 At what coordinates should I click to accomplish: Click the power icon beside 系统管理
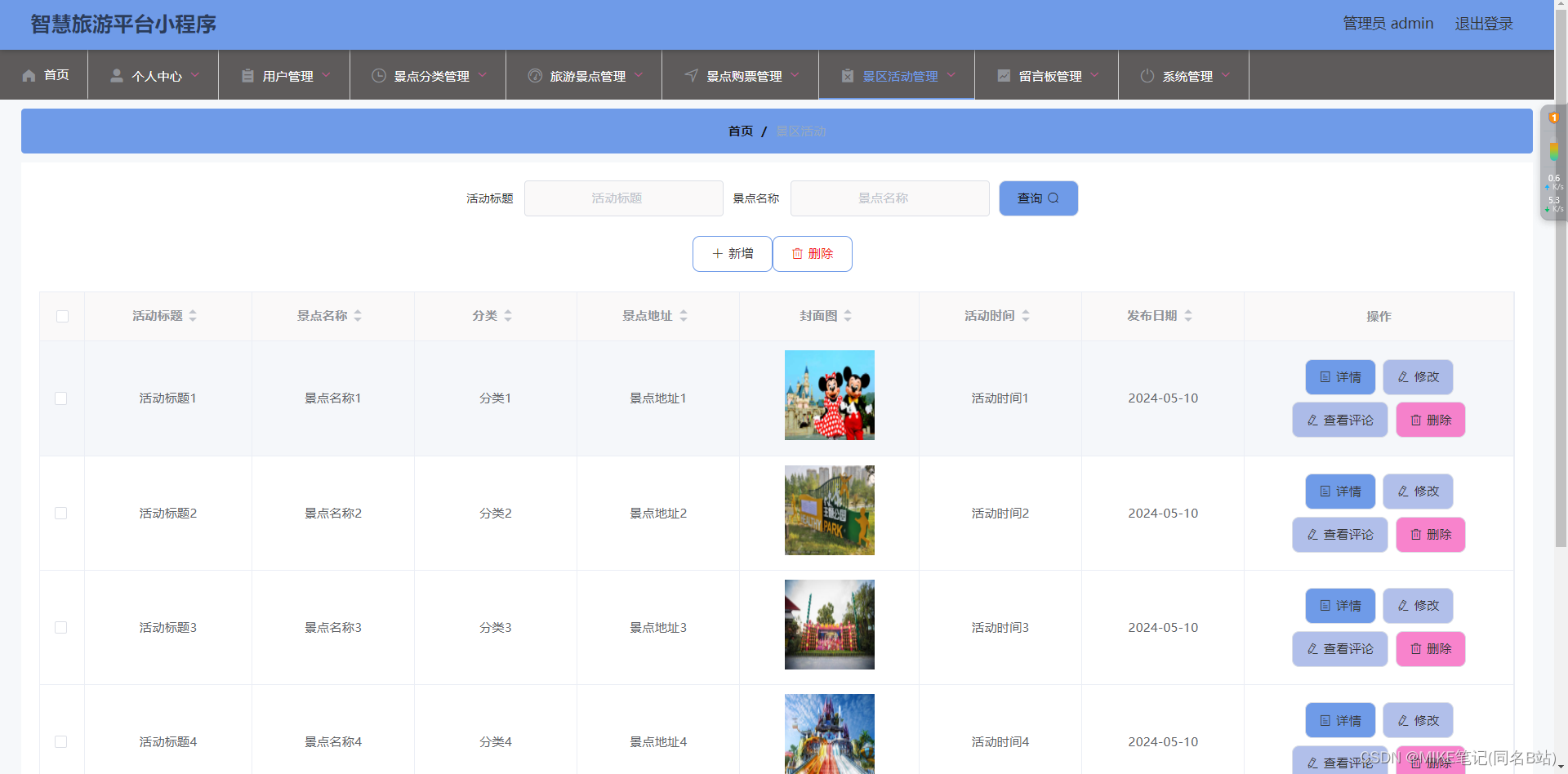(x=1147, y=76)
